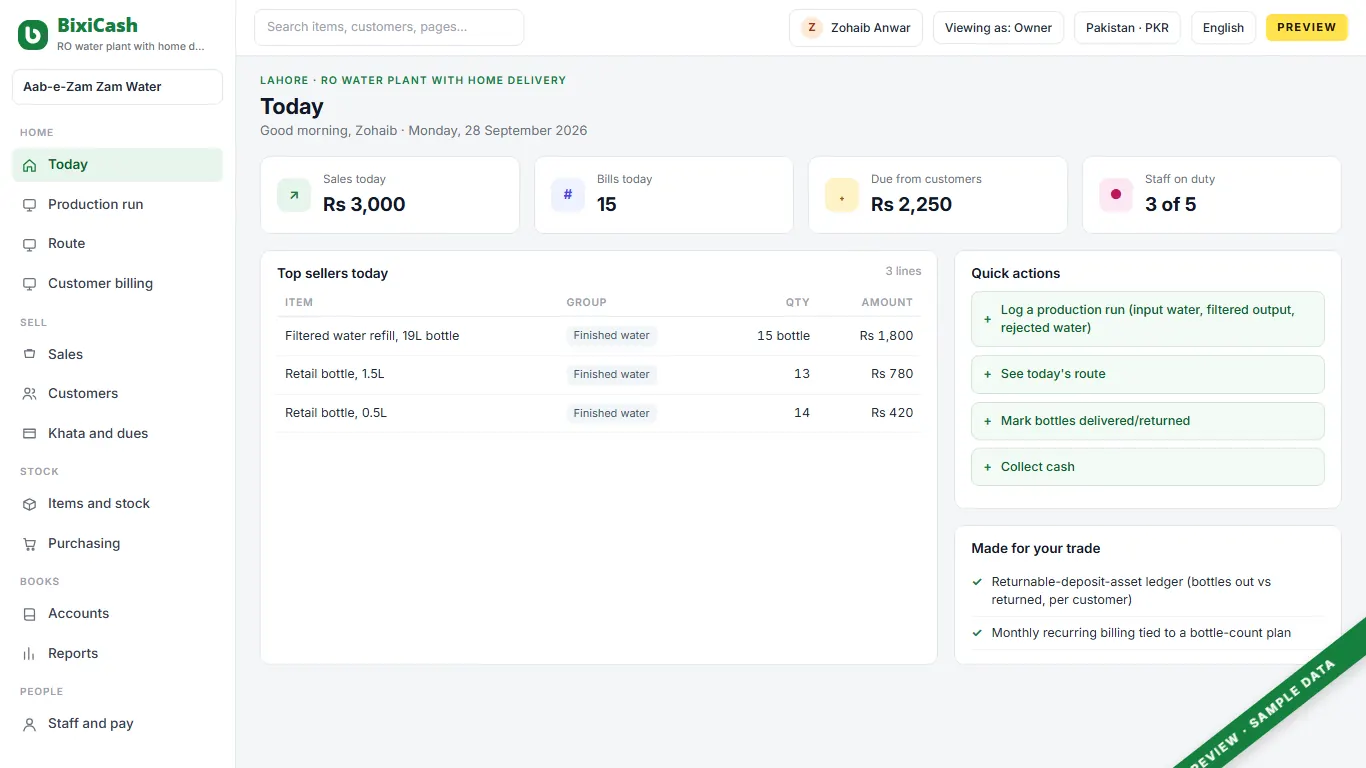Click the ledger icon beside Accounts

[x=29, y=614]
